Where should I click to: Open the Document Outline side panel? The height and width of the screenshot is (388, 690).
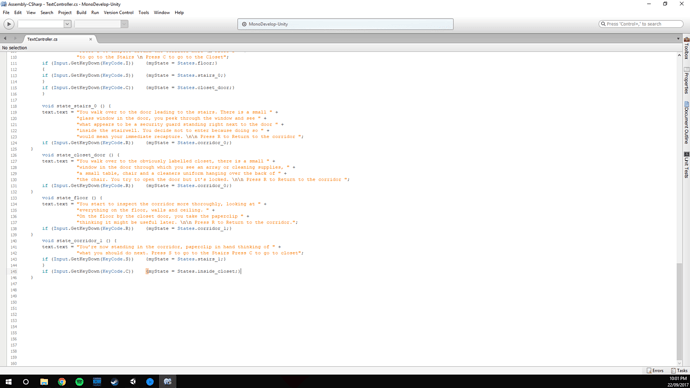point(686,122)
